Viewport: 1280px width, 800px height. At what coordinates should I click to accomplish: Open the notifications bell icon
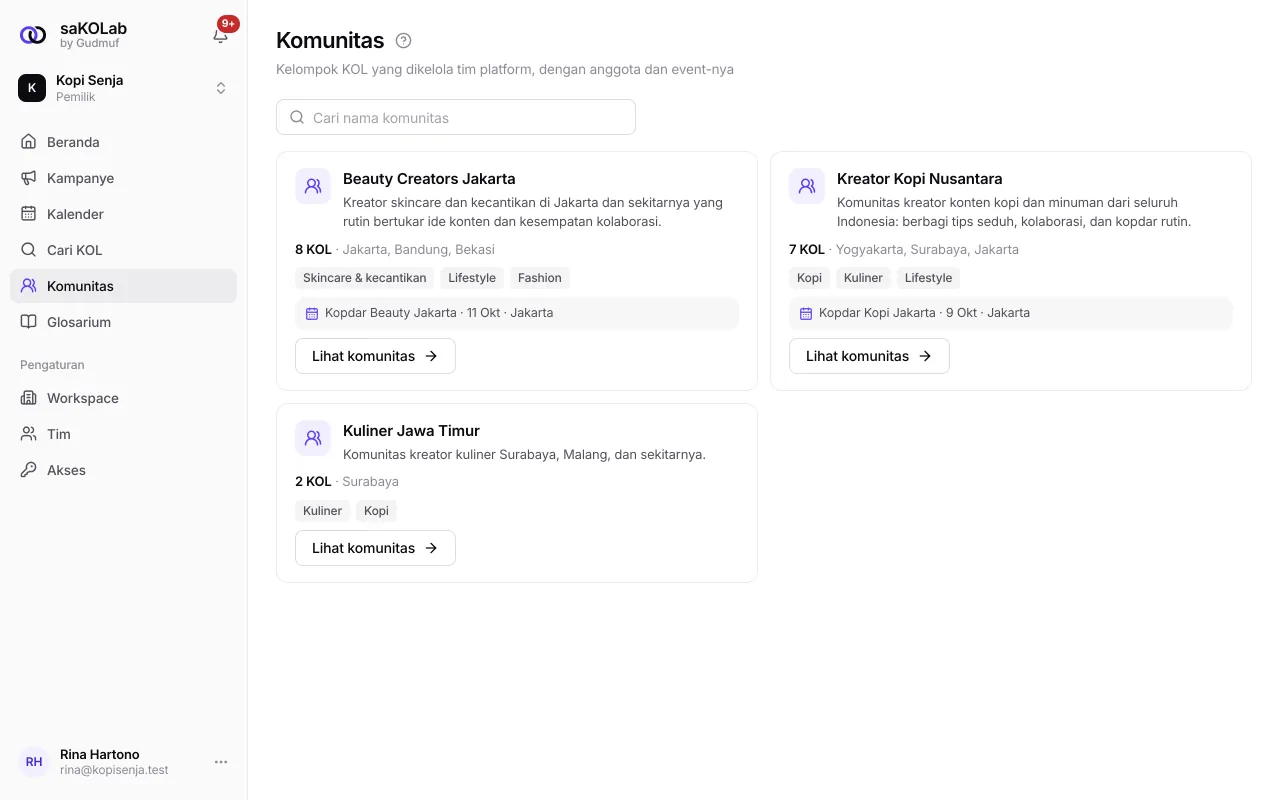pyautogui.click(x=221, y=35)
